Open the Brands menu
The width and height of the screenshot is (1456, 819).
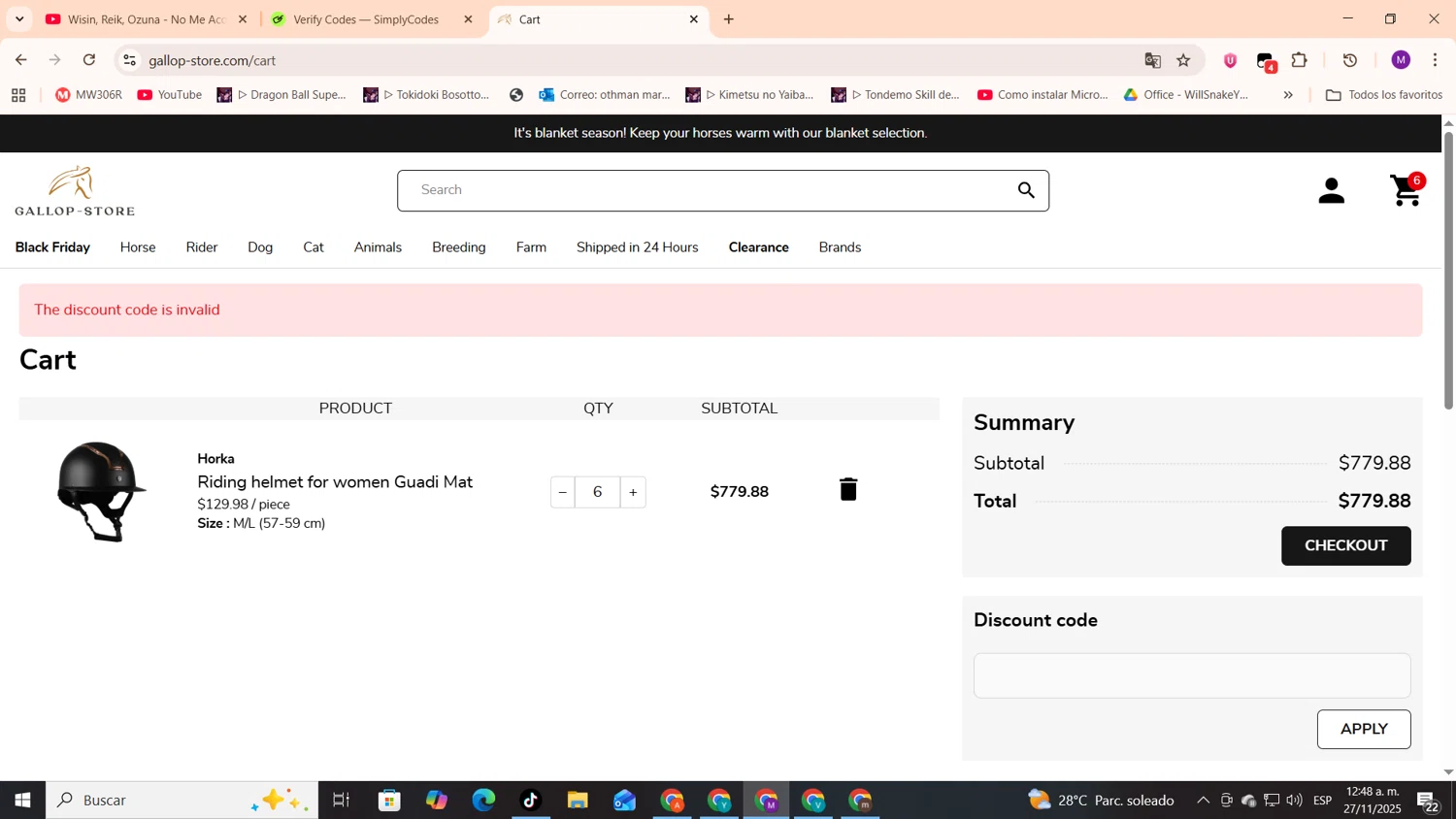tap(840, 247)
